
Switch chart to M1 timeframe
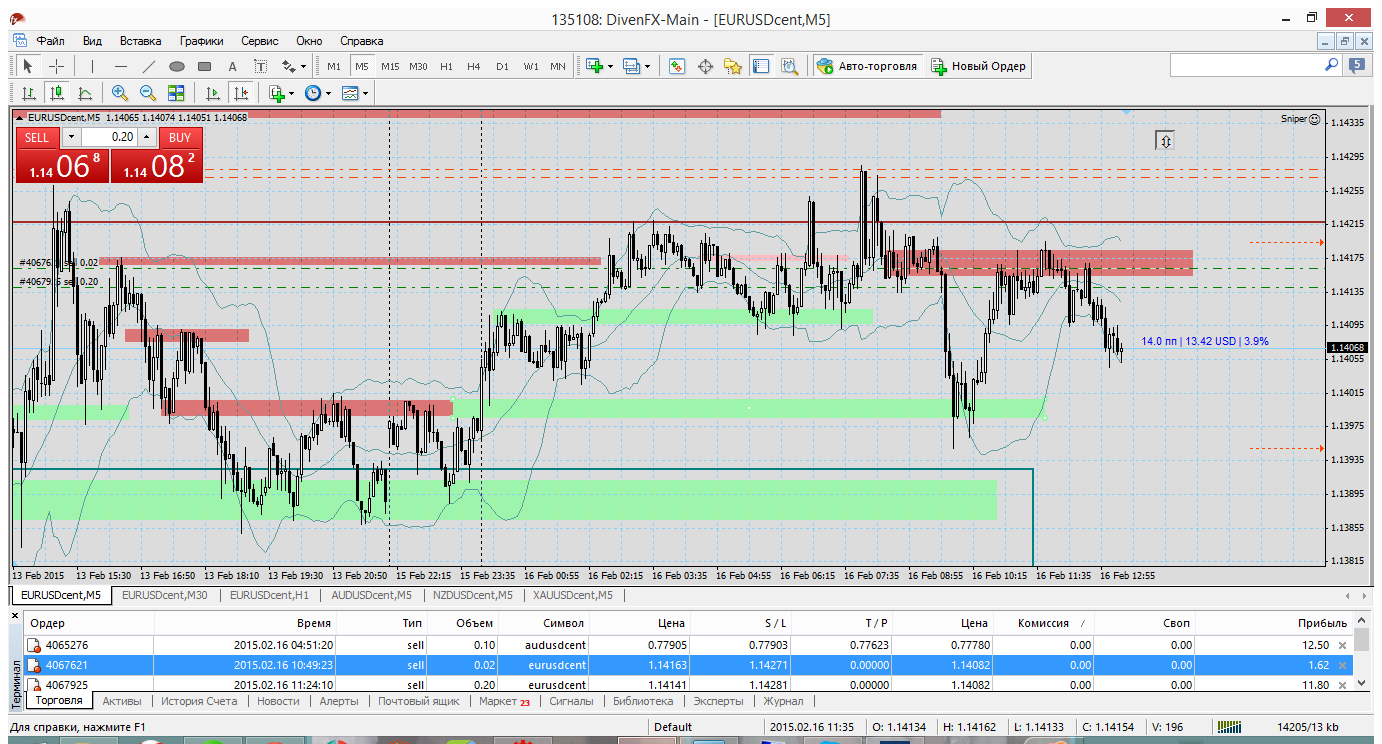334,66
